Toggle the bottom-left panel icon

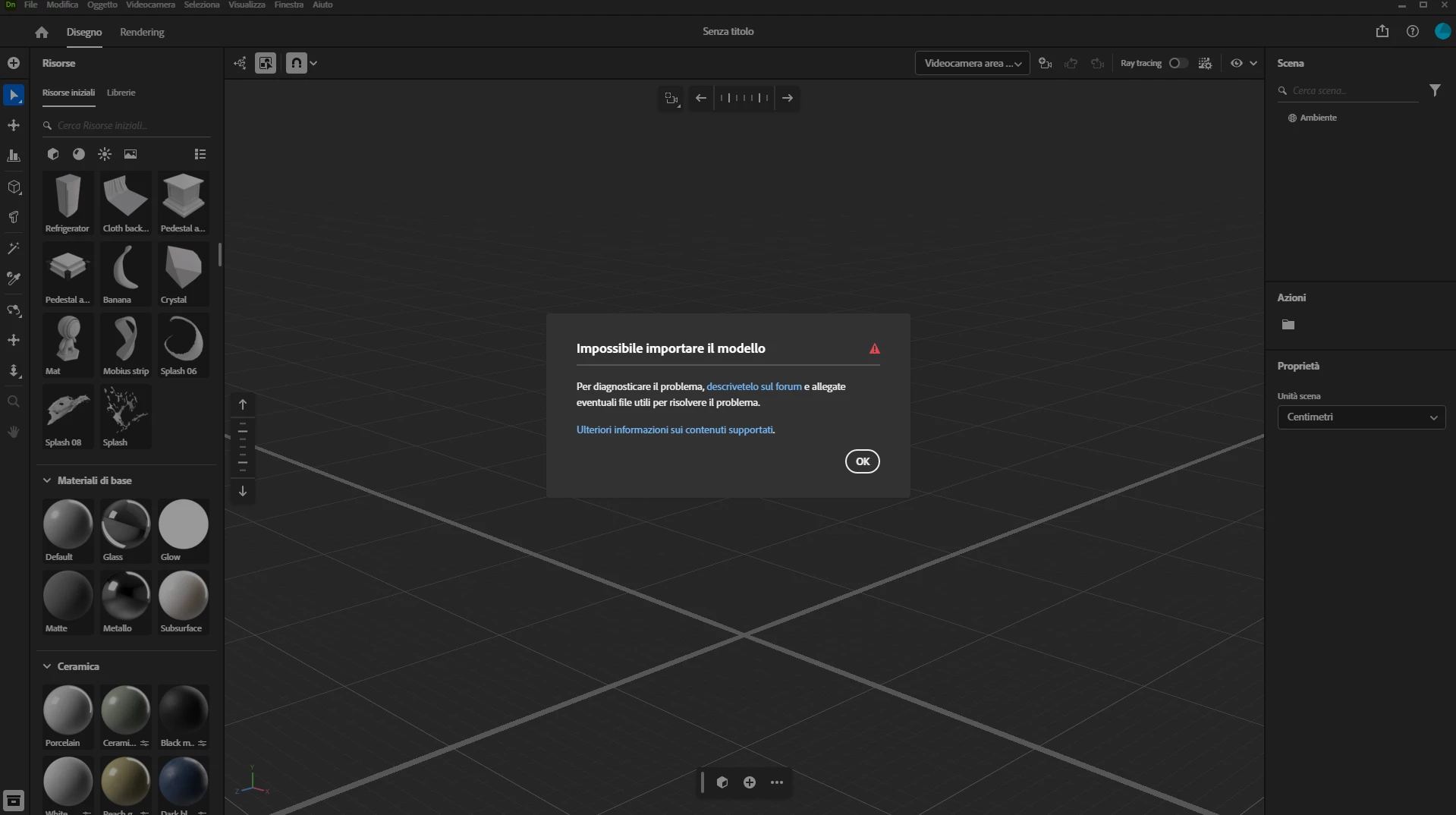click(x=14, y=801)
